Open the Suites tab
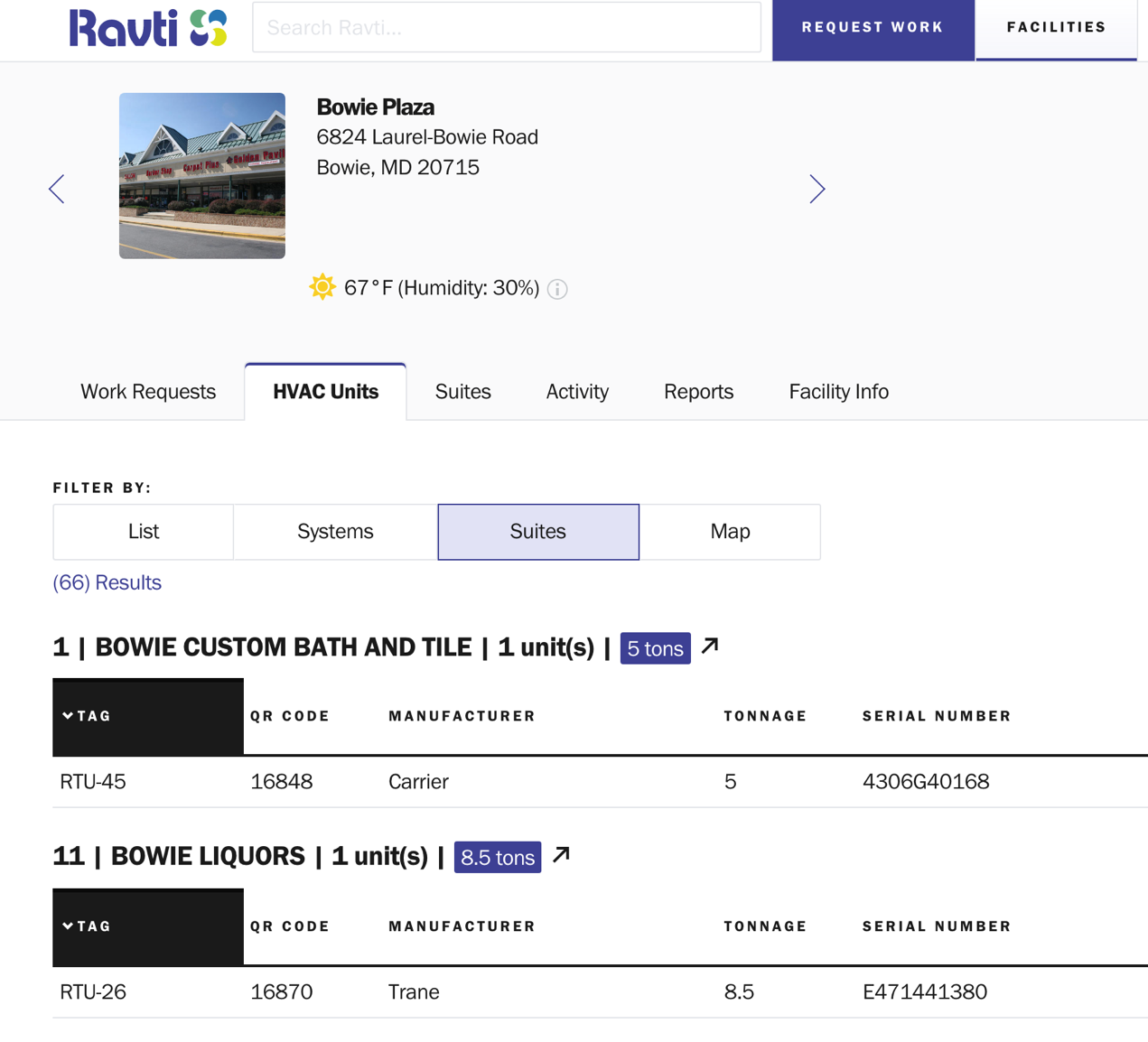The image size is (1148, 1042). point(462,392)
